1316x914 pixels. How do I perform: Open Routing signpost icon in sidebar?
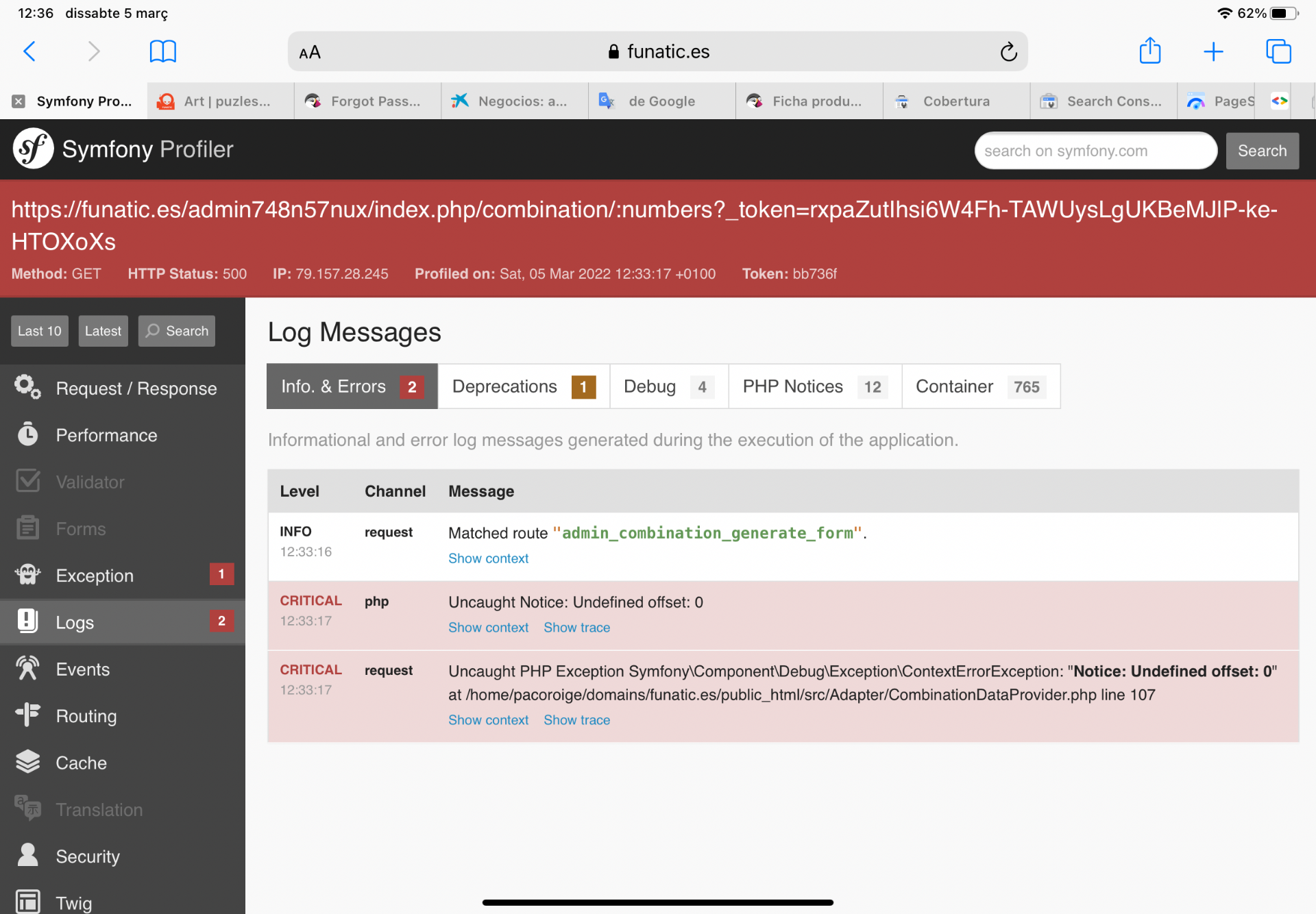(27, 715)
